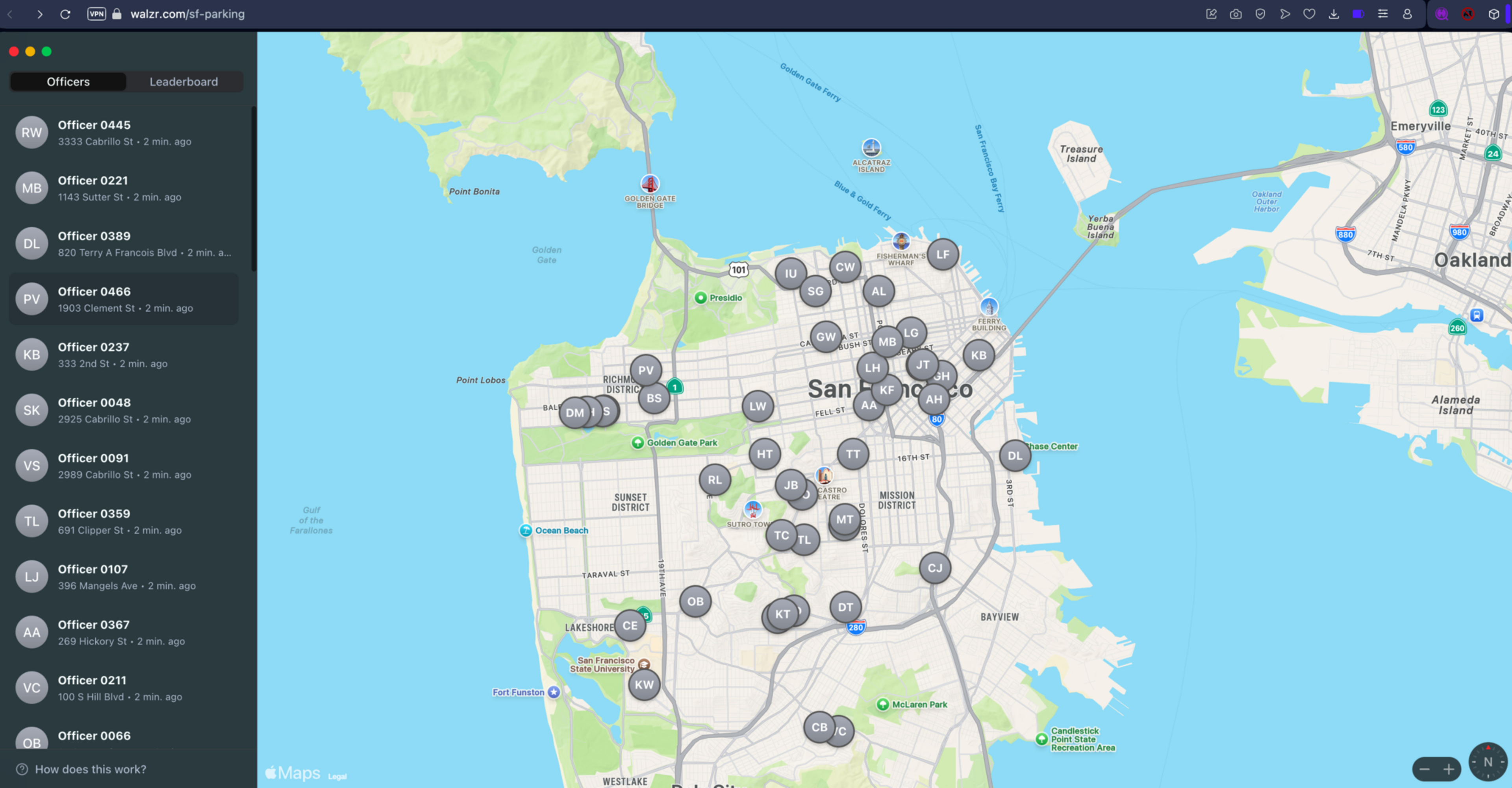Click the KB marker on the map
The height and width of the screenshot is (788, 1512).
coord(978,355)
